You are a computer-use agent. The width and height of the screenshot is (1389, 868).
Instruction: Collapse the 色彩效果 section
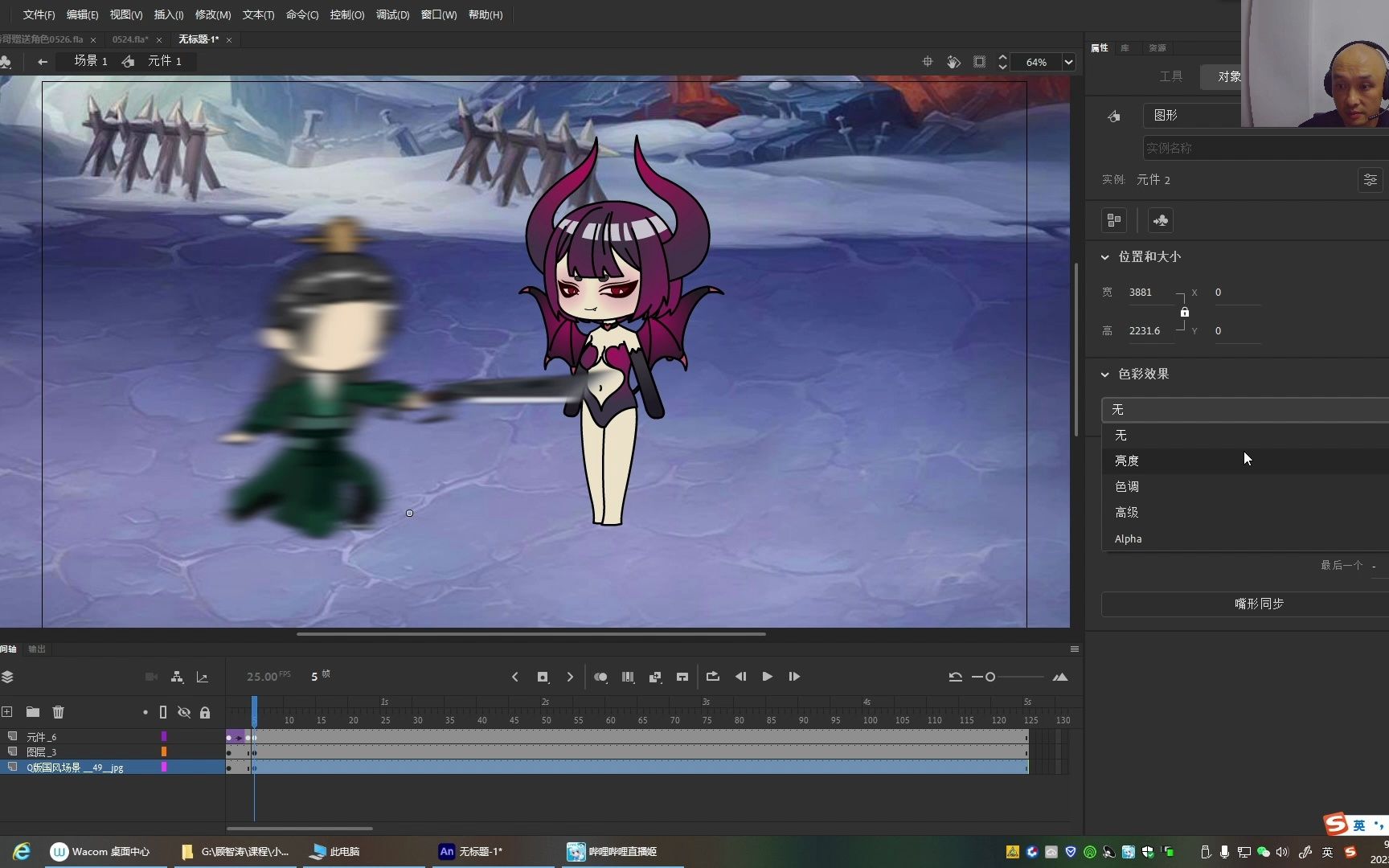click(1104, 375)
